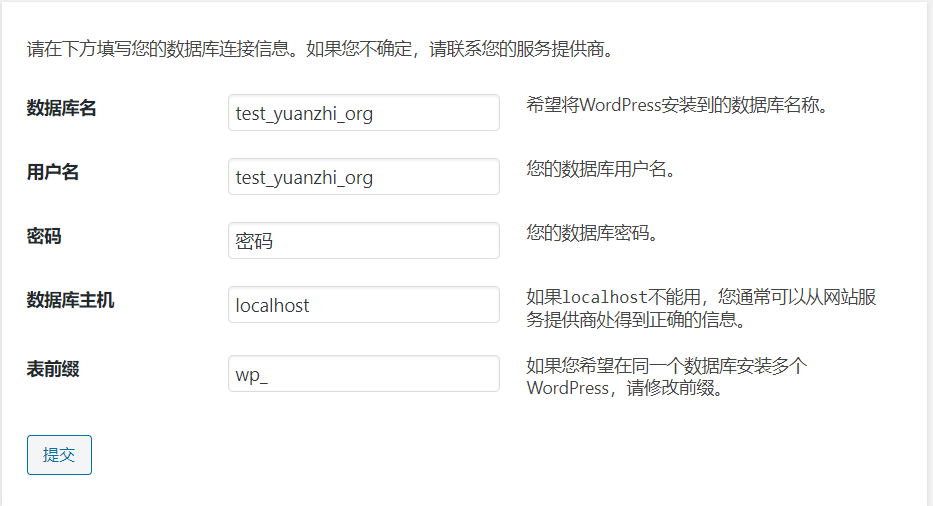Screen dimensions: 933x506
Task: Click the 表前缀 field containing wp_
Action: [364, 374]
